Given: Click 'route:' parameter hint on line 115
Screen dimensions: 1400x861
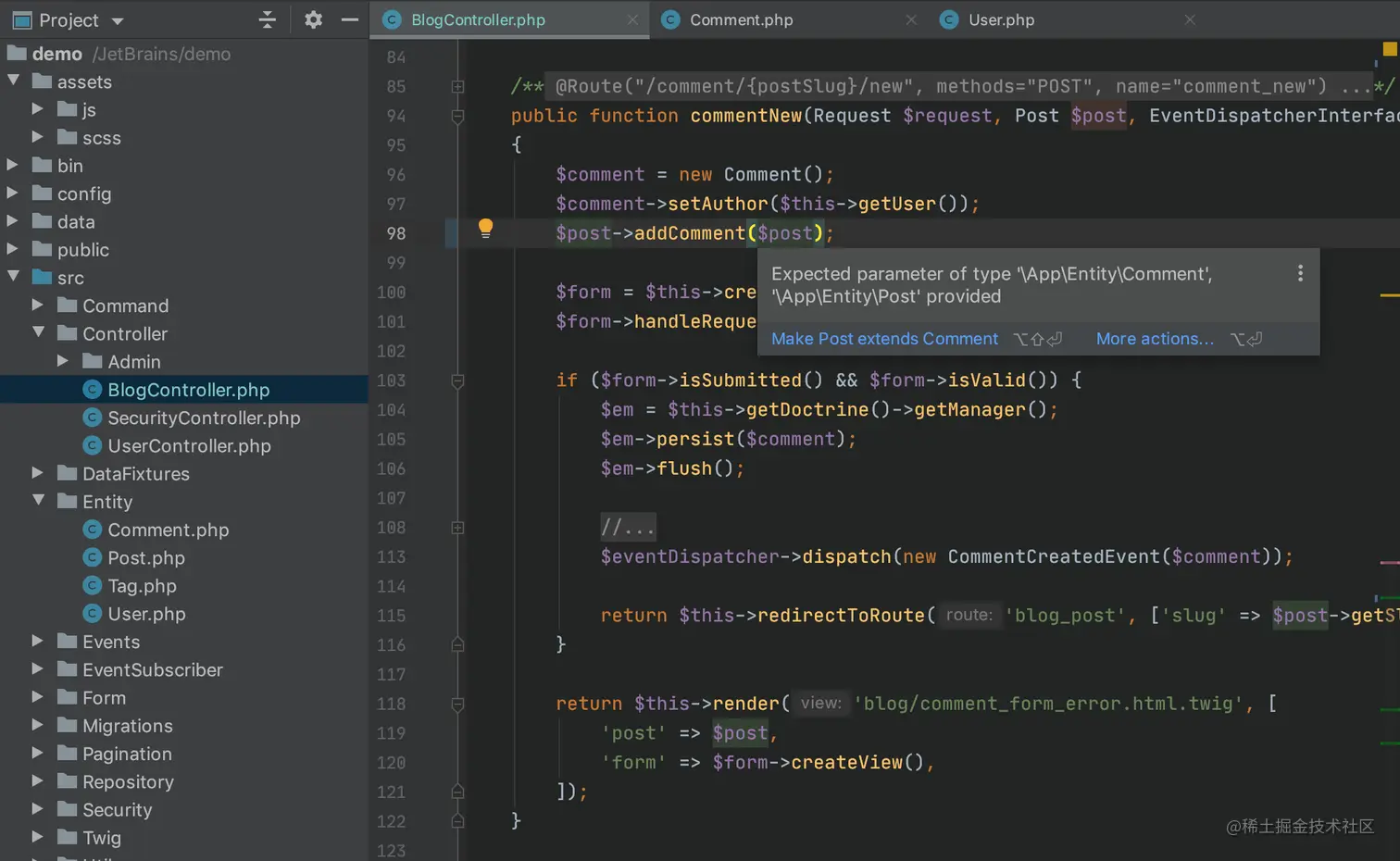Looking at the screenshot, I should coord(969,615).
